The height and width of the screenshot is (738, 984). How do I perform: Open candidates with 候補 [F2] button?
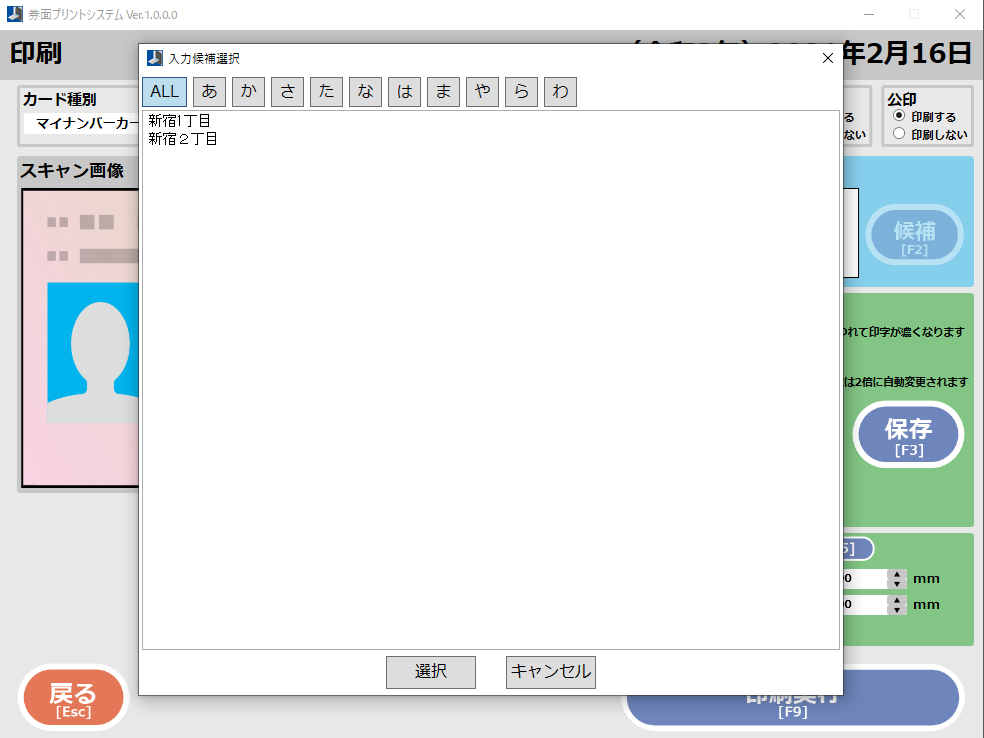tap(914, 236)
